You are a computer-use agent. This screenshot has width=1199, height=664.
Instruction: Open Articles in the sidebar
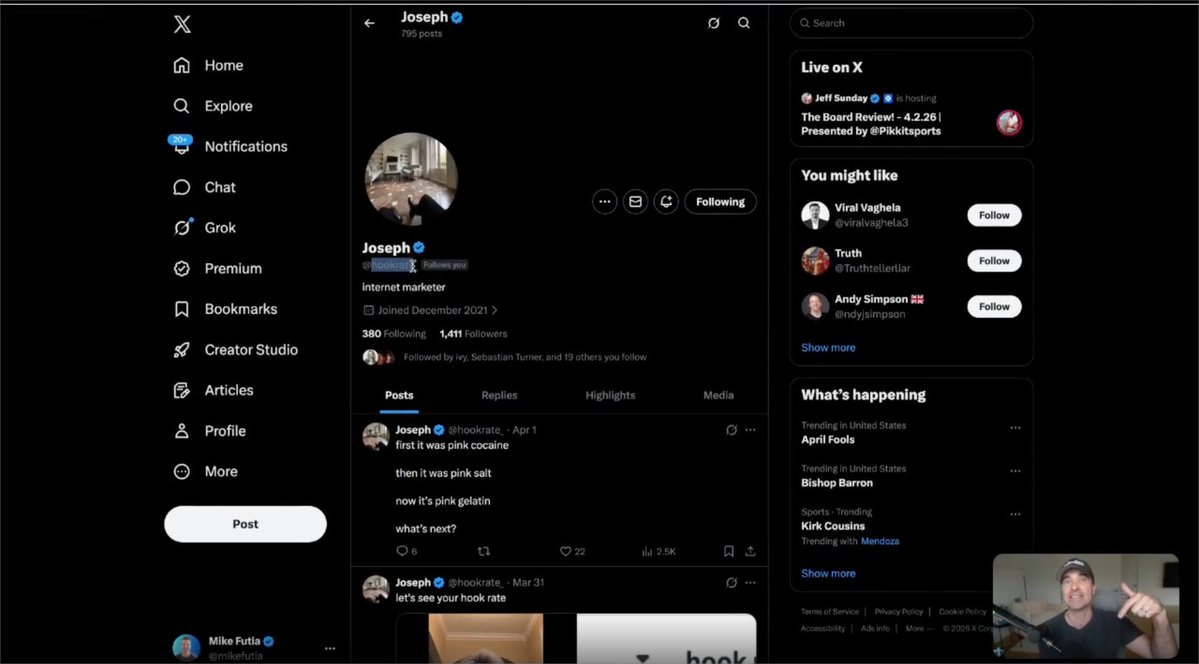213,390
